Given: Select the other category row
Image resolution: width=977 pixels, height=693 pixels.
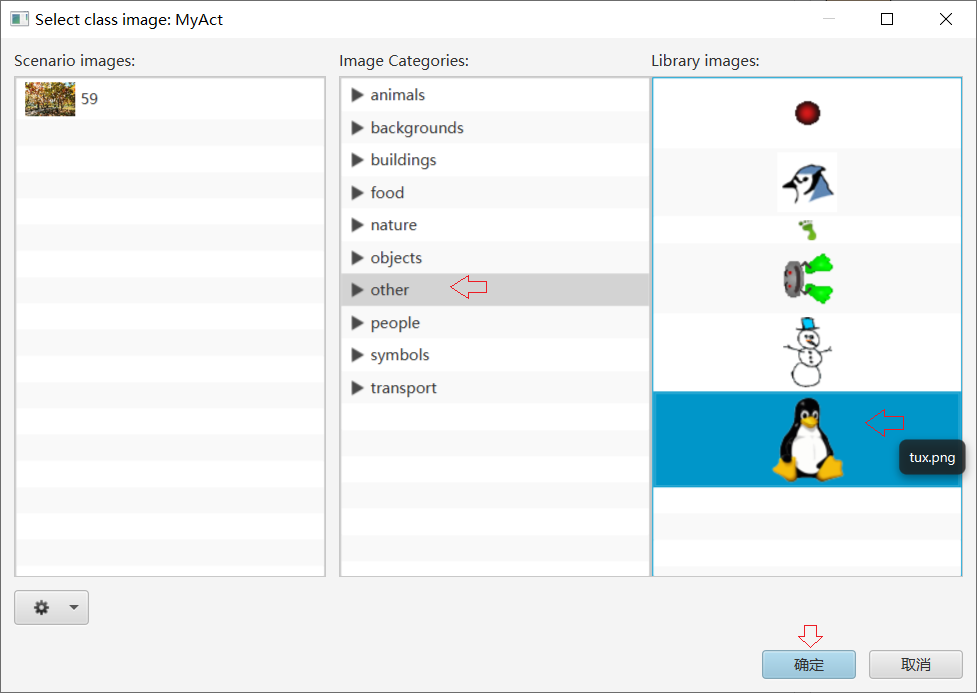Looking at the screenshot, I should (390, 290).
